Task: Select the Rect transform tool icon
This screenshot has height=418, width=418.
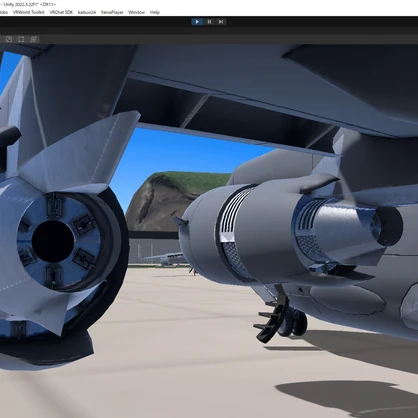Action: pyautogui.click(x=21, y=39)
